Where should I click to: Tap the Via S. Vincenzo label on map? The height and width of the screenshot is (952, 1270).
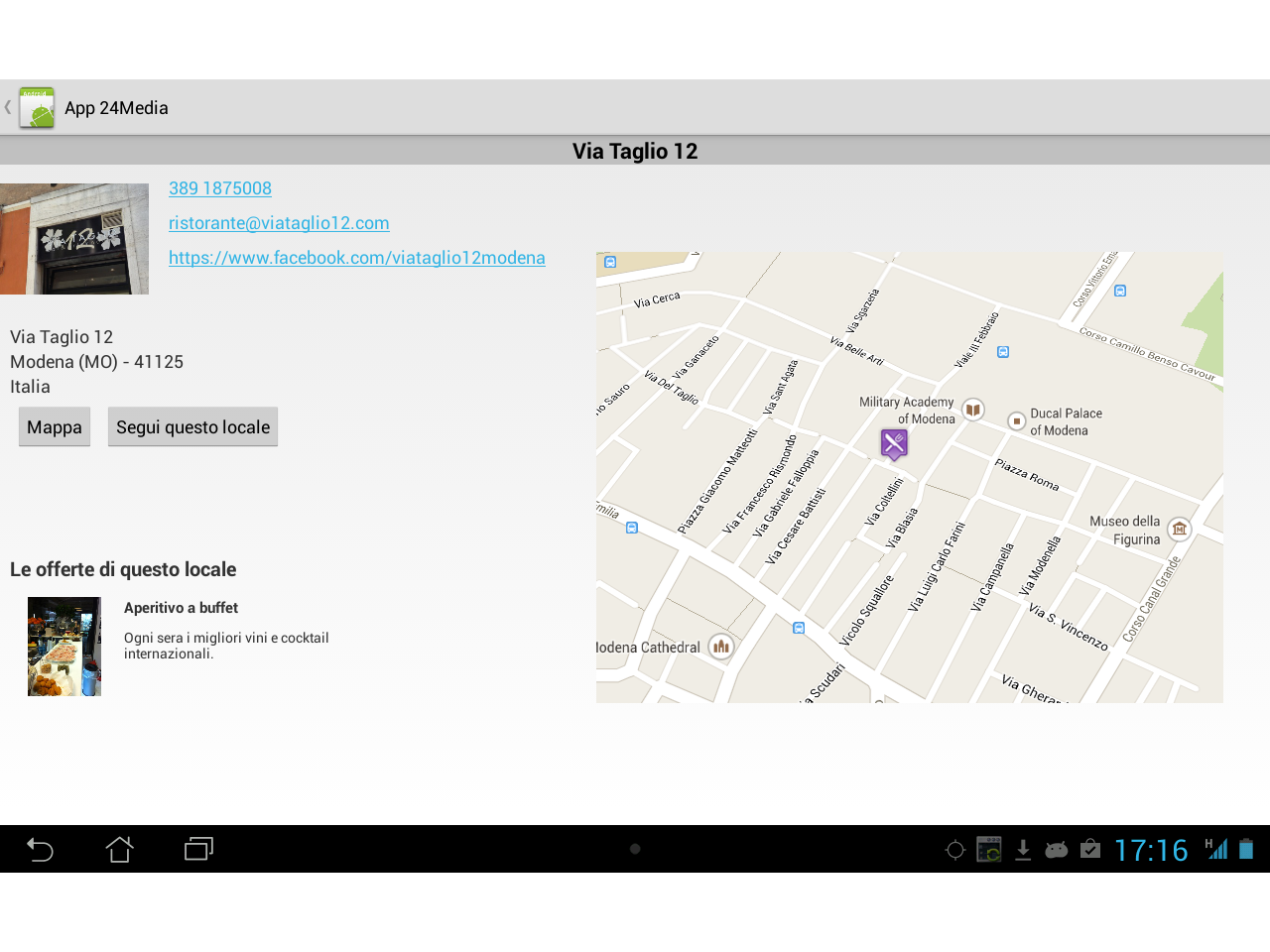click(1069, 627)
